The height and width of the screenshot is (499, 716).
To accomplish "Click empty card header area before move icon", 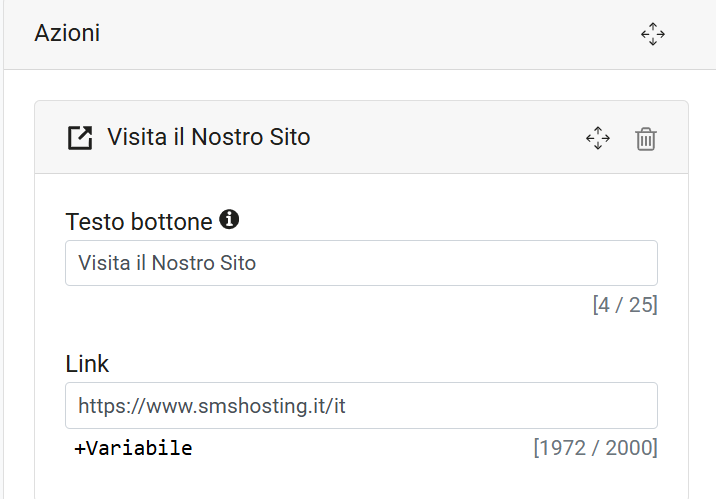I will (448, 137).
